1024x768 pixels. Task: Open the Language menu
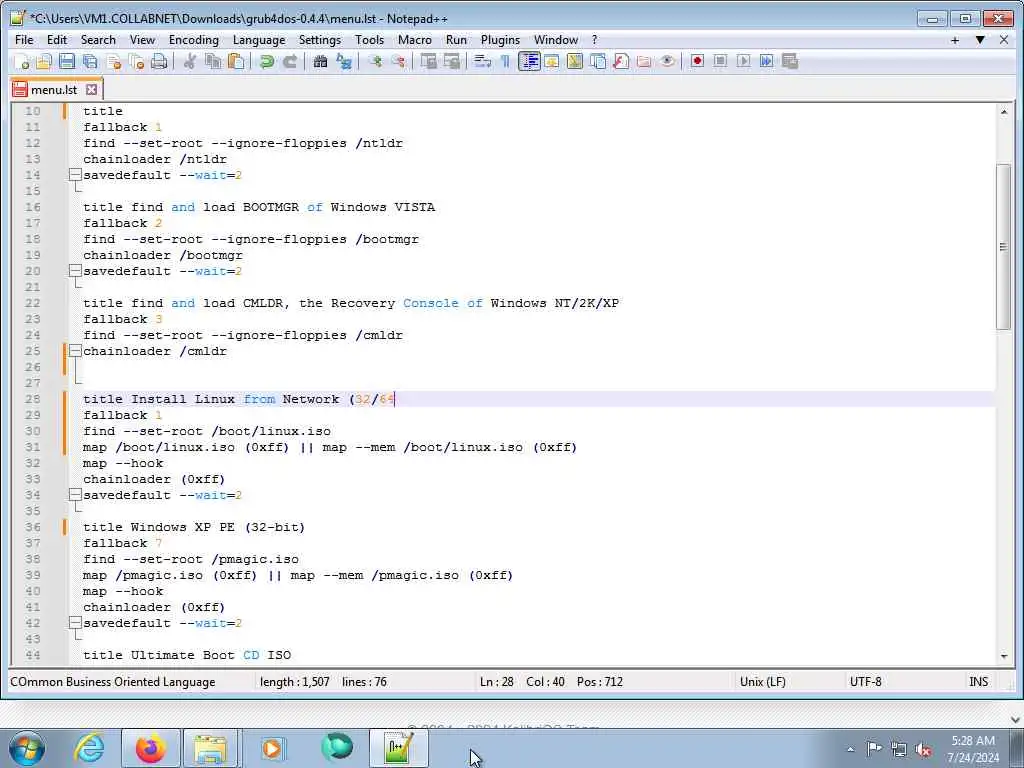pyautogui.click(x=259, y=40)
